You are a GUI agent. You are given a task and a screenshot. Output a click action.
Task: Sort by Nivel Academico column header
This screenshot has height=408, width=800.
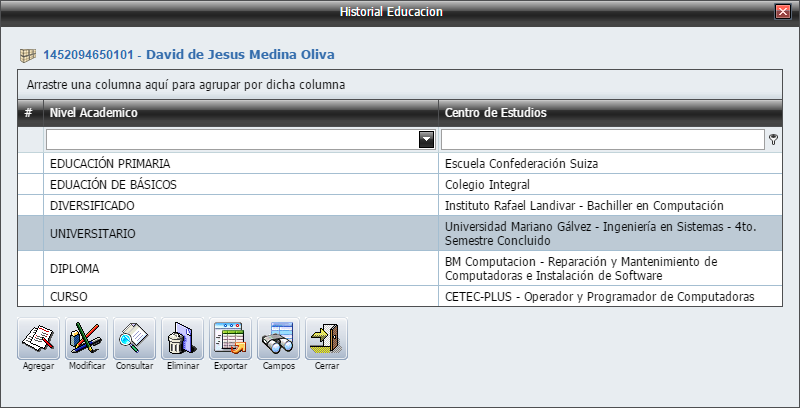241,113
